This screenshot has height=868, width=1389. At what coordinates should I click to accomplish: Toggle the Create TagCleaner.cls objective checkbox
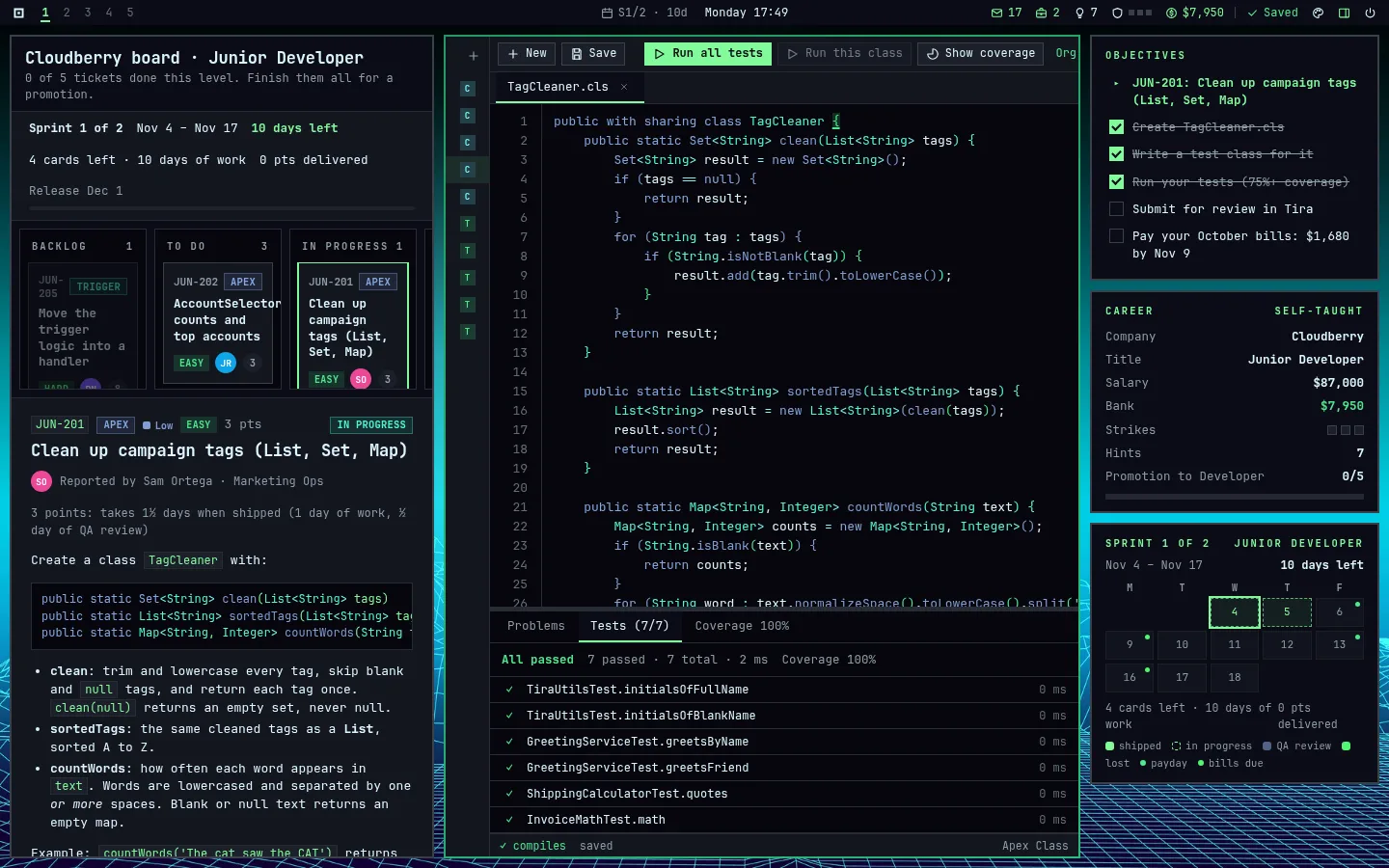pyautogui.click(x=1116, y=127)
